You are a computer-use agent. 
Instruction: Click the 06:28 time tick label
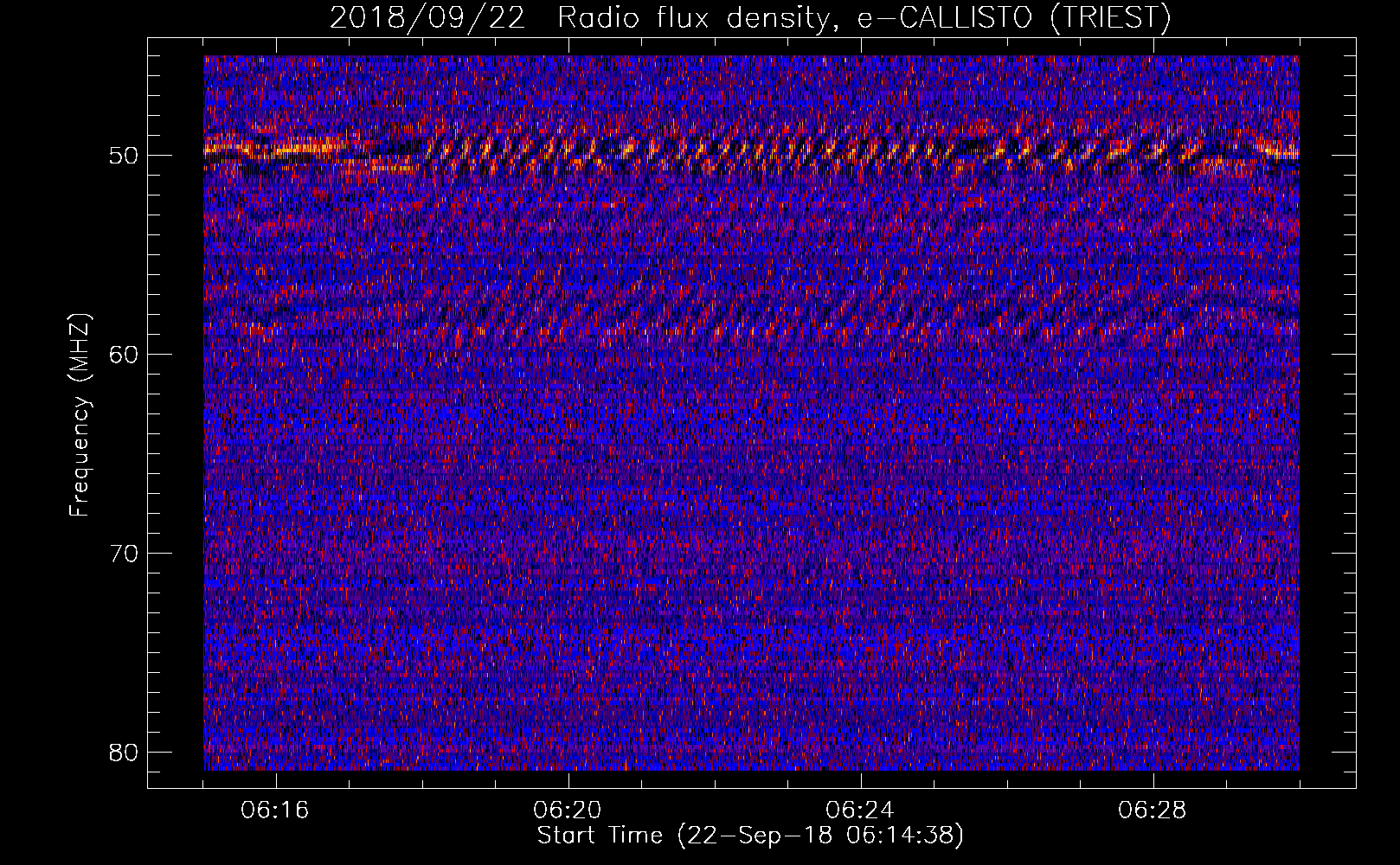click(x=1153, y=811)
